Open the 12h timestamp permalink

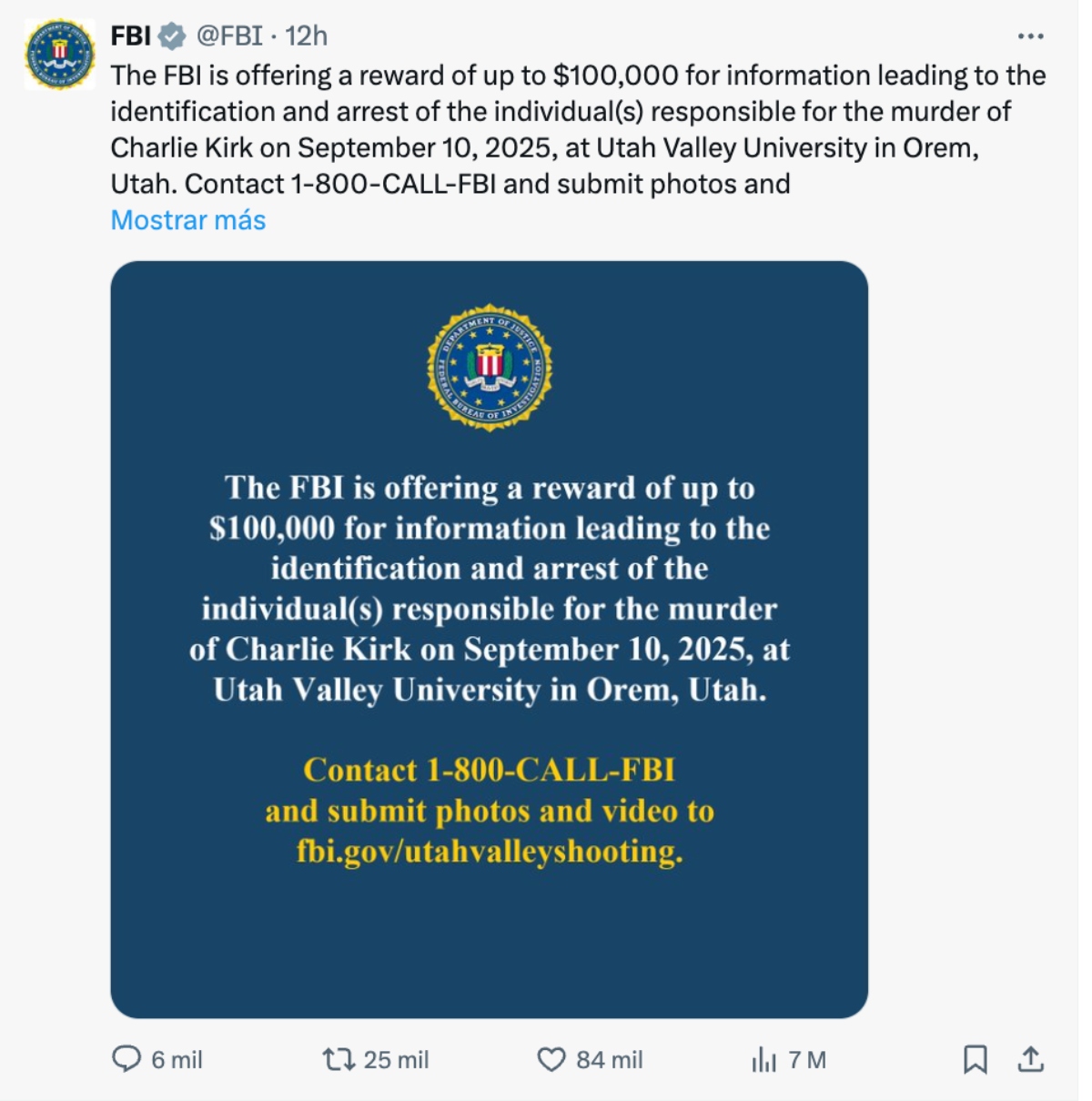pos(306,35)
